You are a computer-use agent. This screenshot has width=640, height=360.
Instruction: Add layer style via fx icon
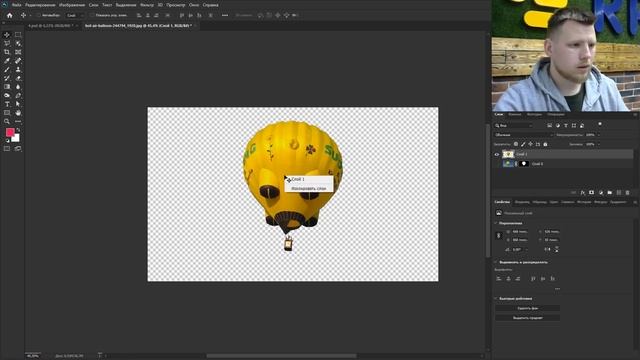pos(583,193)
